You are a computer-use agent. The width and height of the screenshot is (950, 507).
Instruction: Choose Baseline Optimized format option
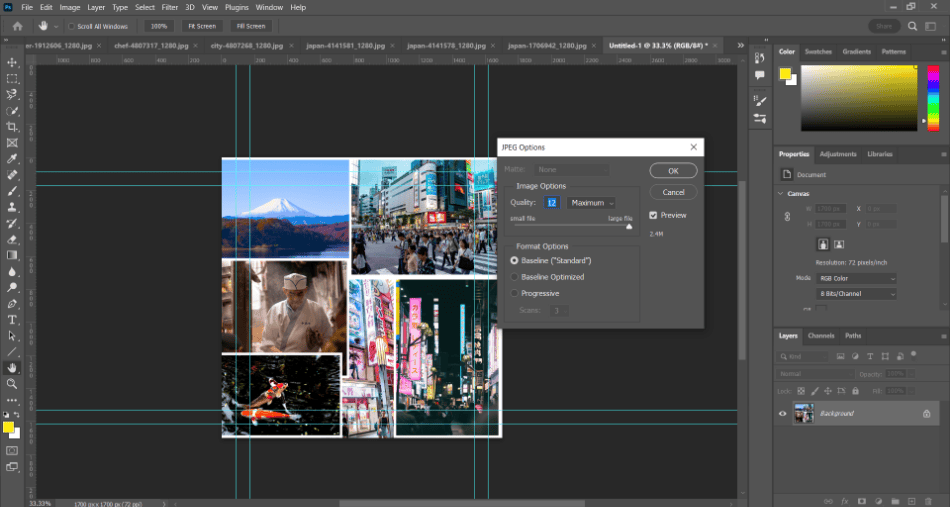pos(514,277)
